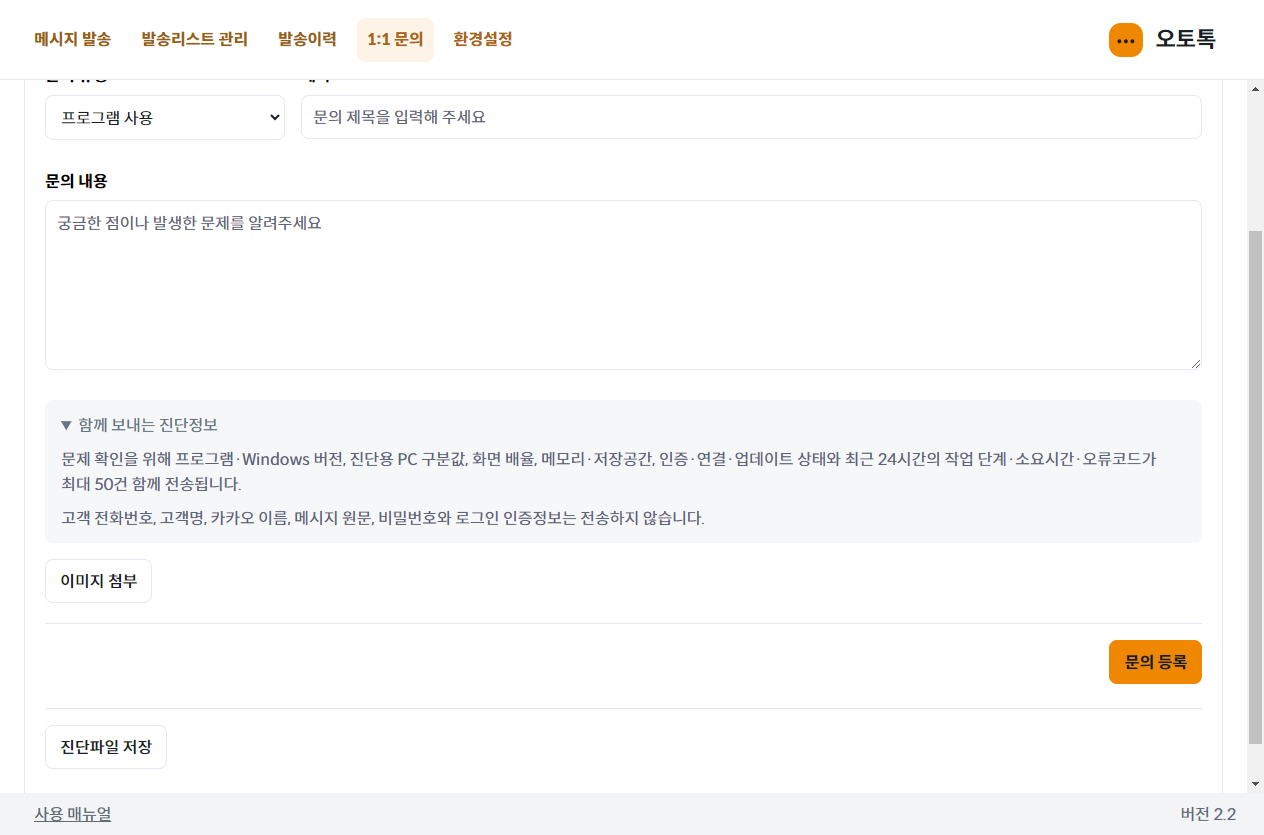Viewport: 1264px width, 835px height.
Task: Click the 이미지 첨부 button
Action: [x=98, y=581]
